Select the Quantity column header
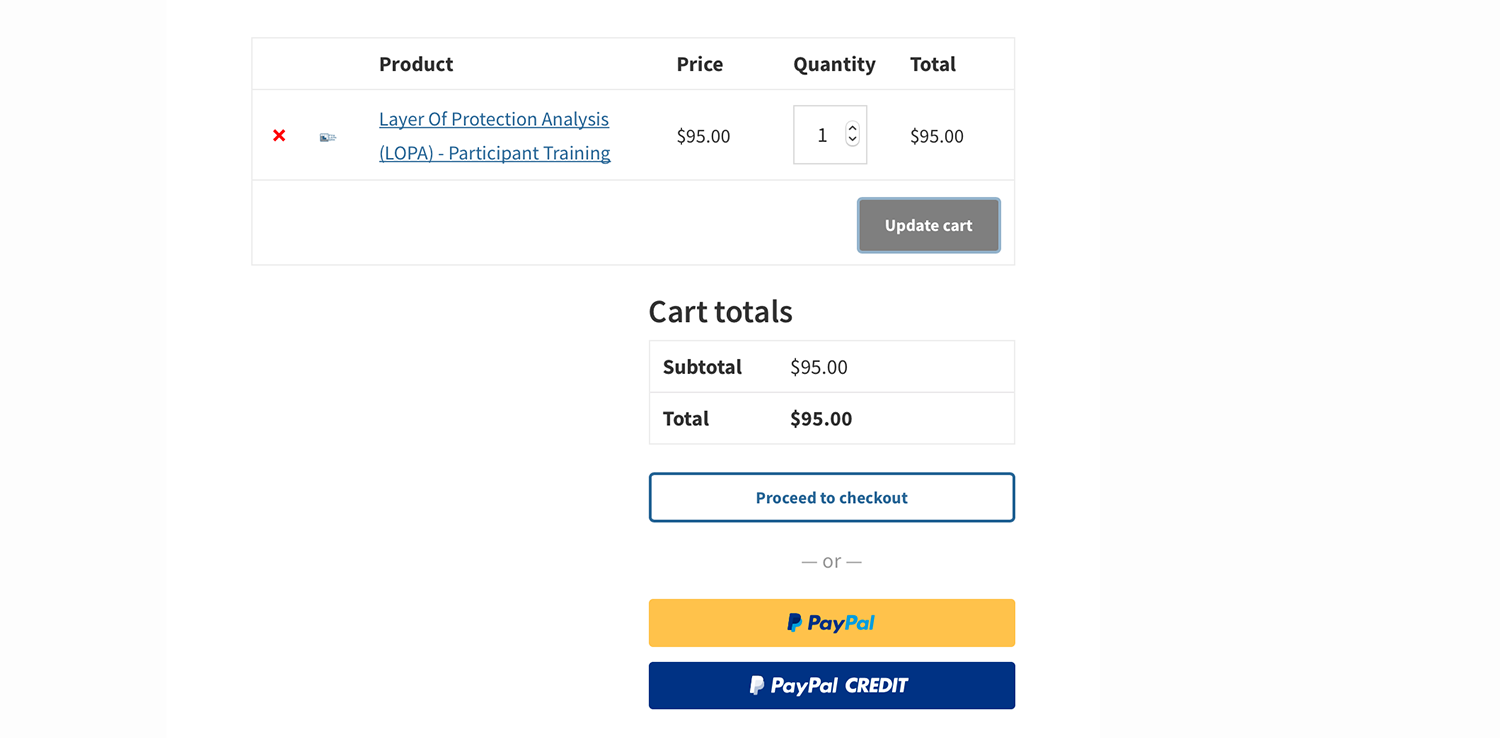This screenshot has height=738, width=1500. (834, 64)
